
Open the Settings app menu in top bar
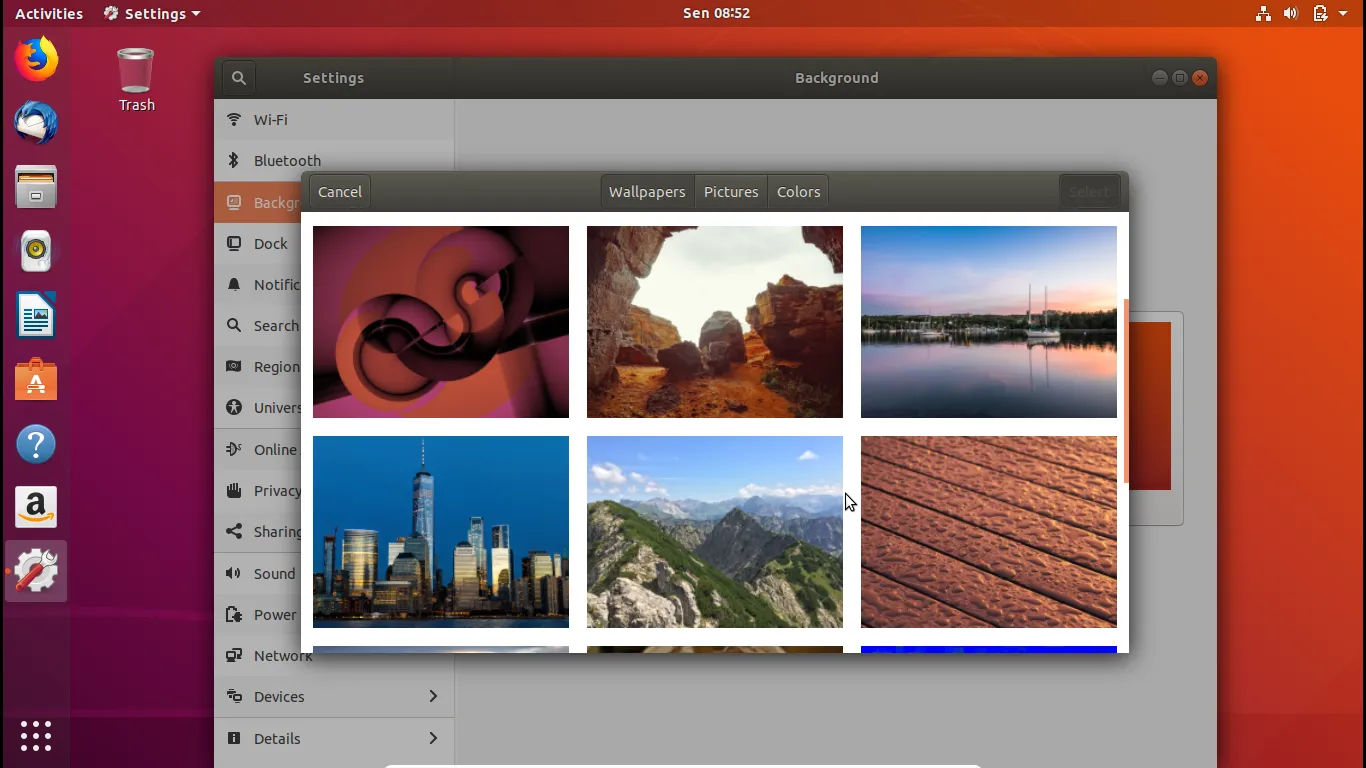(x=152, y=13)
